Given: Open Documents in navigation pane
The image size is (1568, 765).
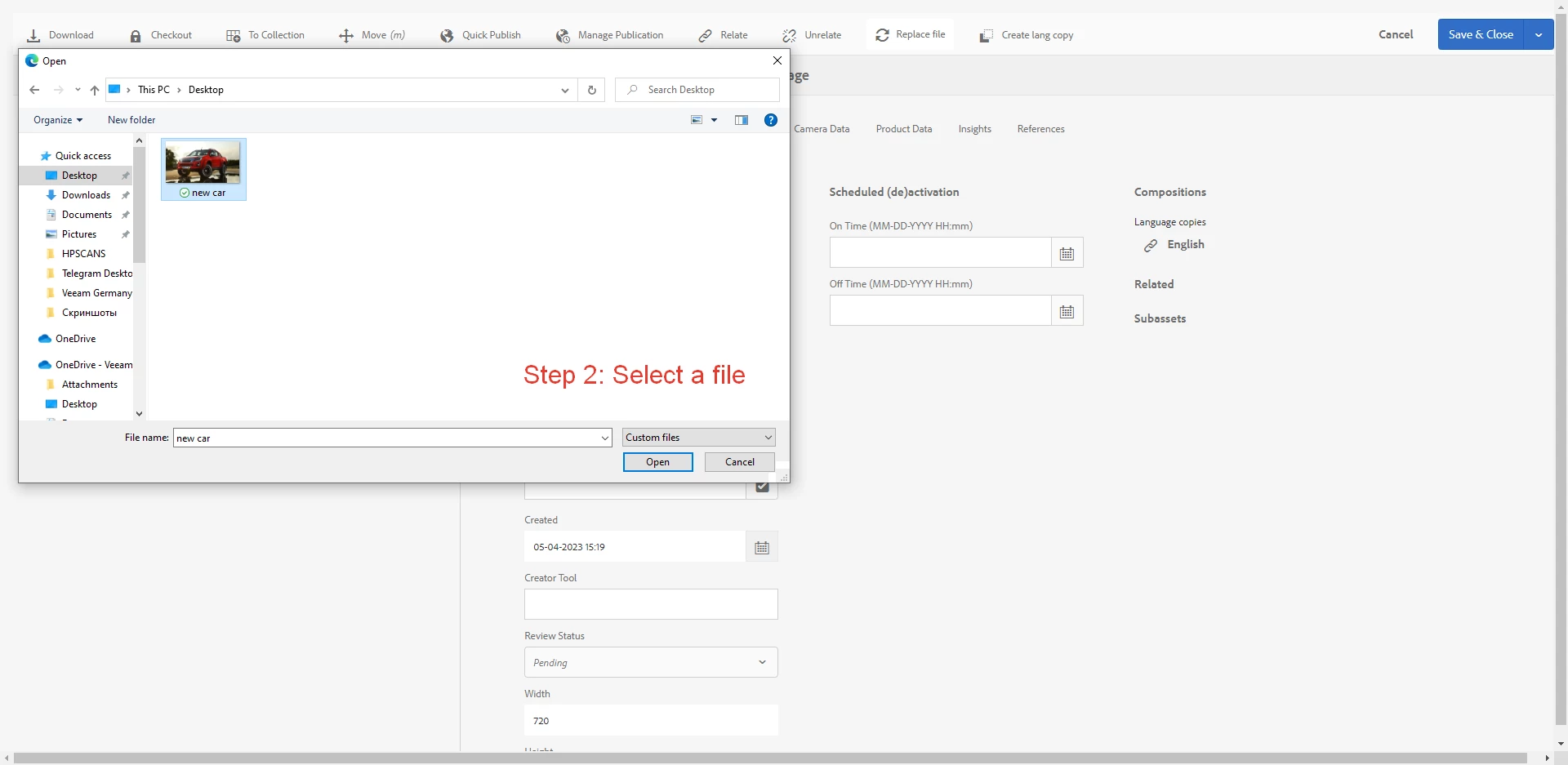Looking at the screenshot, I should pos(87,215).
